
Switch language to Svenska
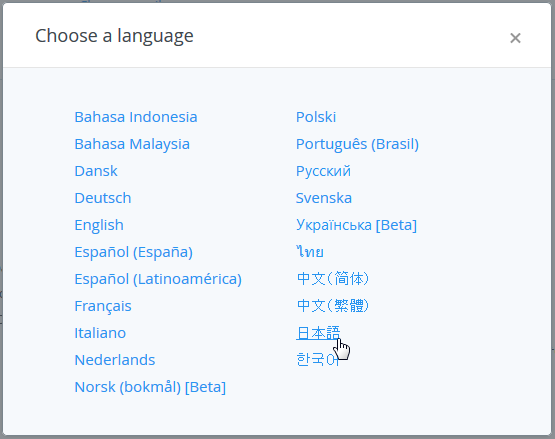click(324, 198)
